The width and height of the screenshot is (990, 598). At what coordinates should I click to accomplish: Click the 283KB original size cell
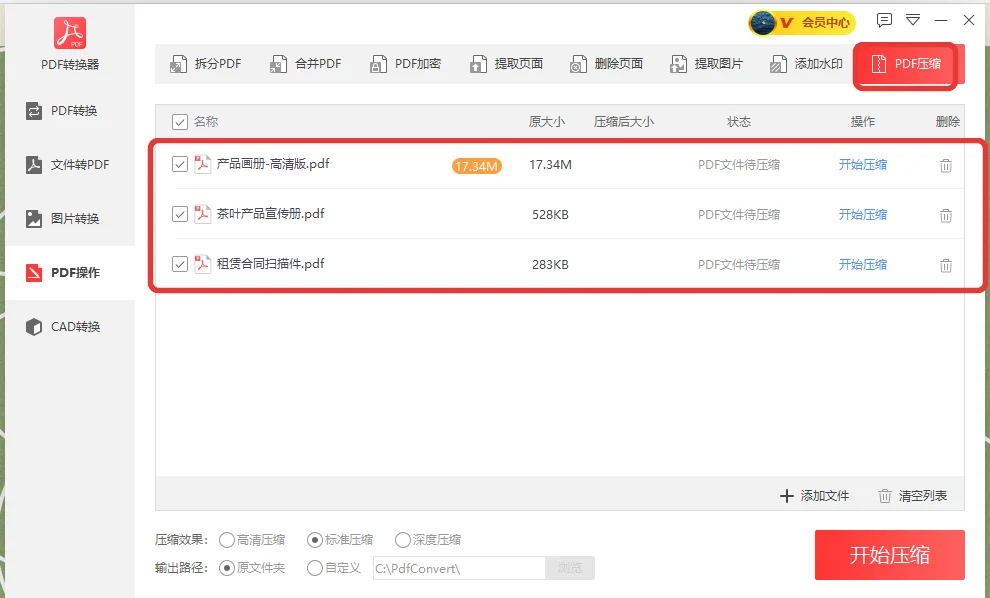click(551, 265)
